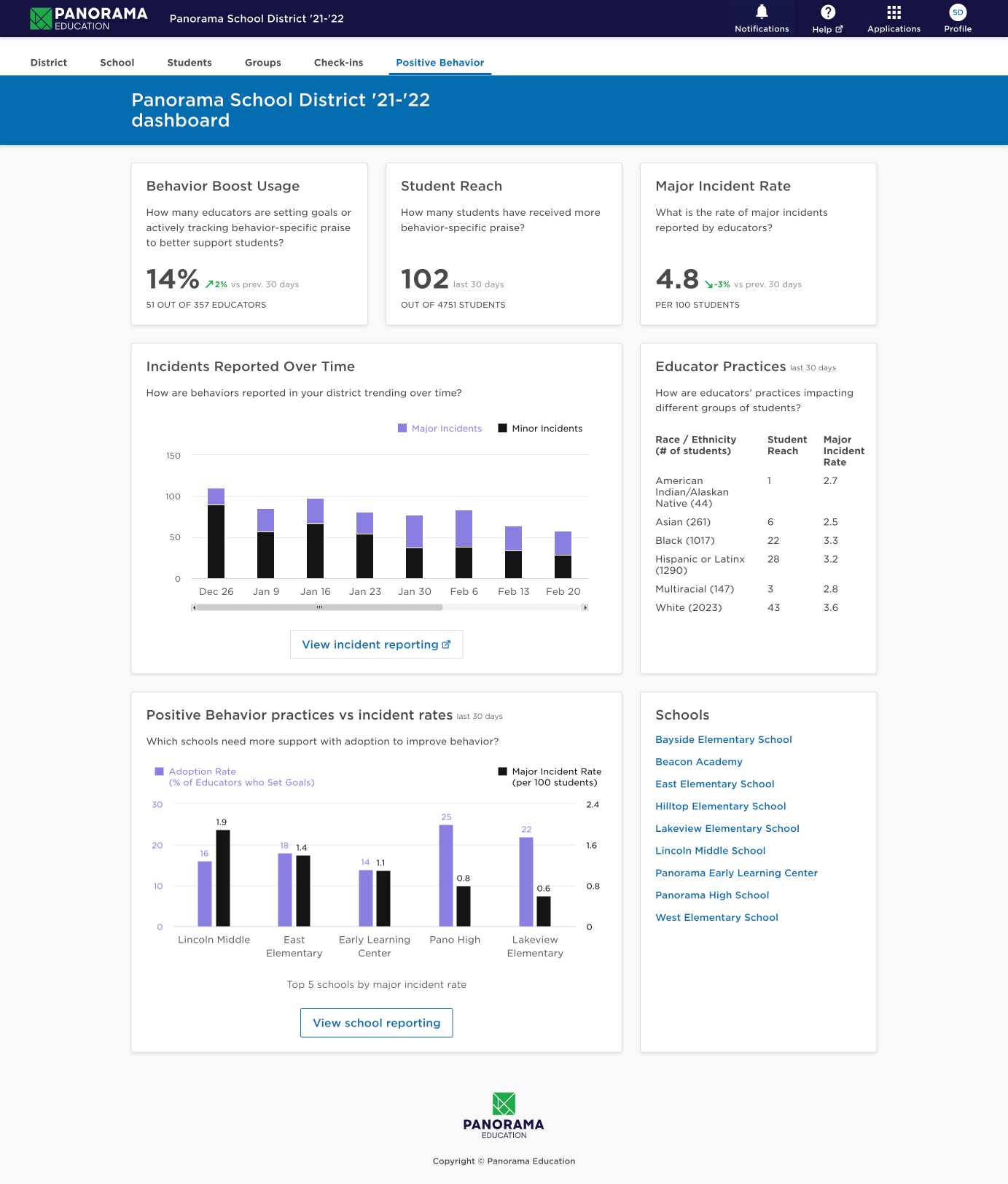Screen dimensions: 1008x1184
Task: Click the Lakeview Elementary purple adoption bar
Action: 526,882
